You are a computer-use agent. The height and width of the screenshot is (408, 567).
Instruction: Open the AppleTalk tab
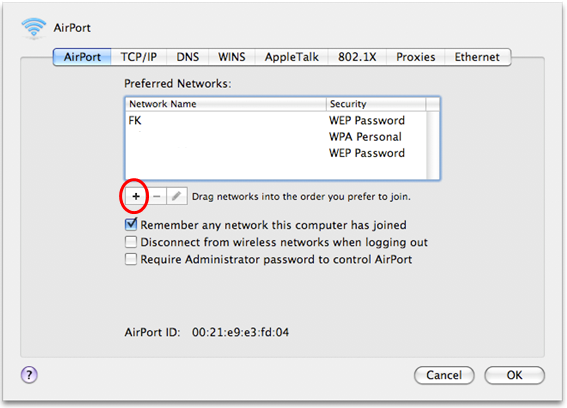tap(291, 57)
